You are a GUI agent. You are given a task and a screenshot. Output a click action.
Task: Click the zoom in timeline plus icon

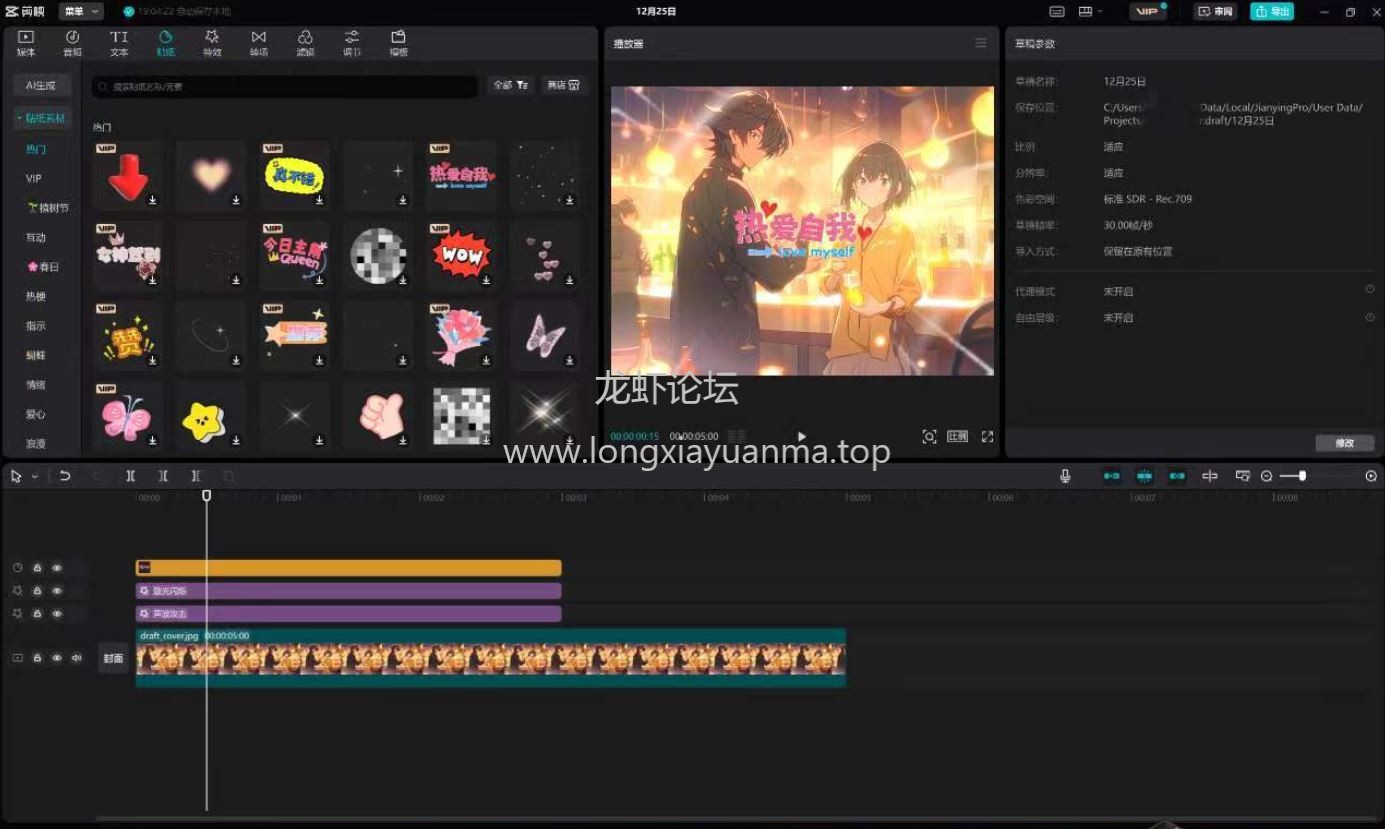point(1371,476)
